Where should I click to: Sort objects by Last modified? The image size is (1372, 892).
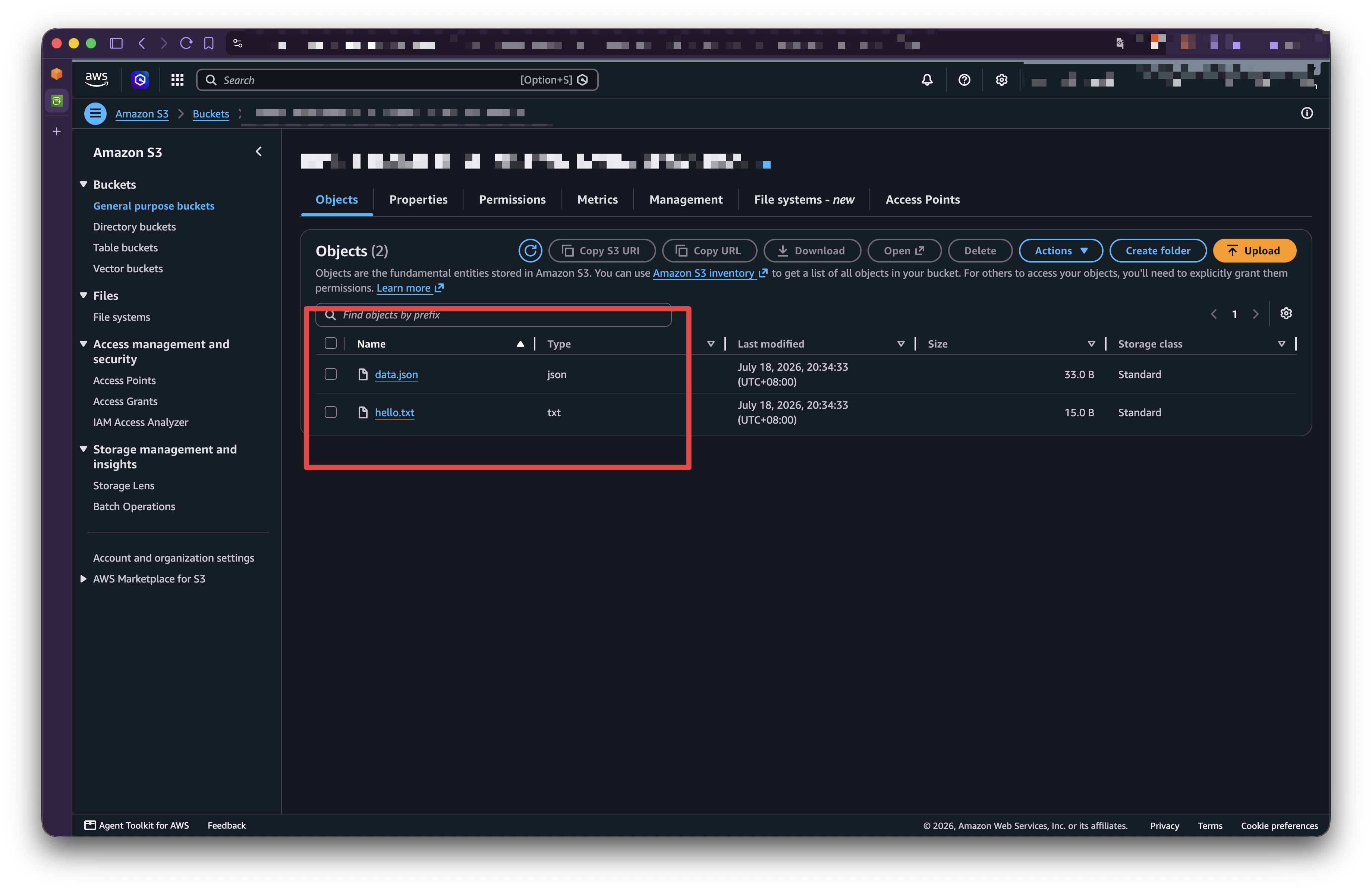[x=901, y=344]
